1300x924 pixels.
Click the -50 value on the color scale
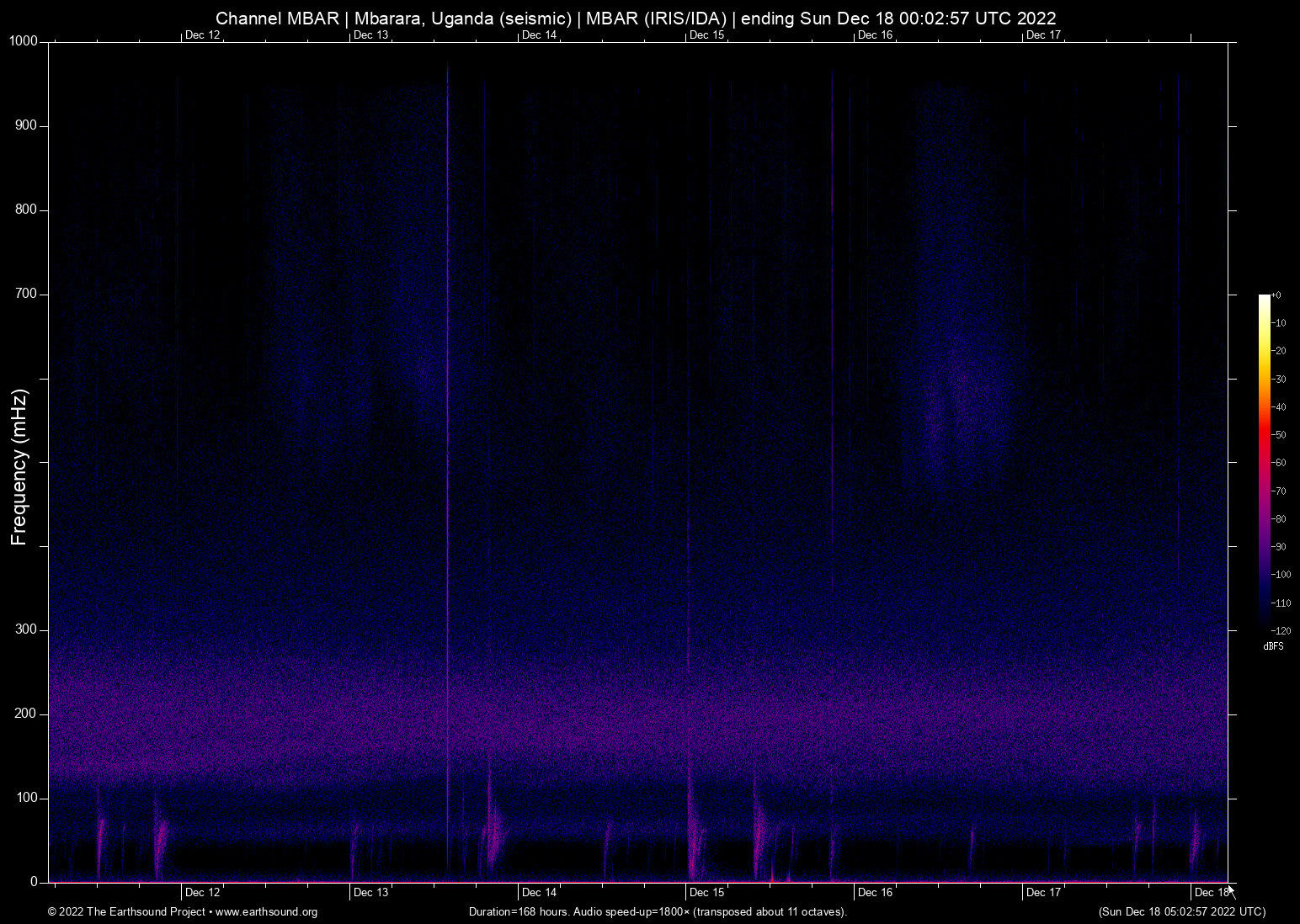coord(1279,435)
